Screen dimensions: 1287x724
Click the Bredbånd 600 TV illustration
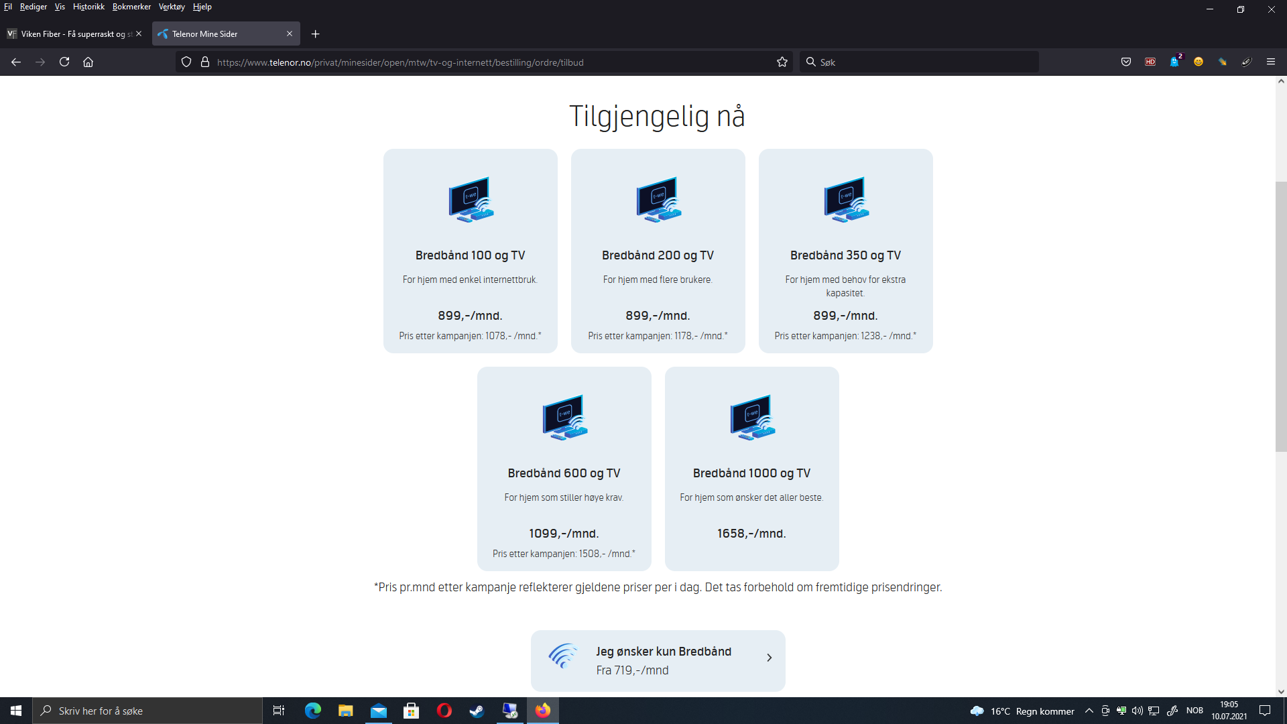click(565, 418)
